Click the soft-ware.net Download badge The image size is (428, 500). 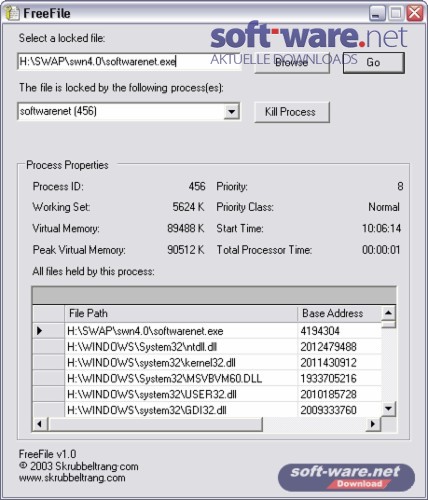point(346,478)
